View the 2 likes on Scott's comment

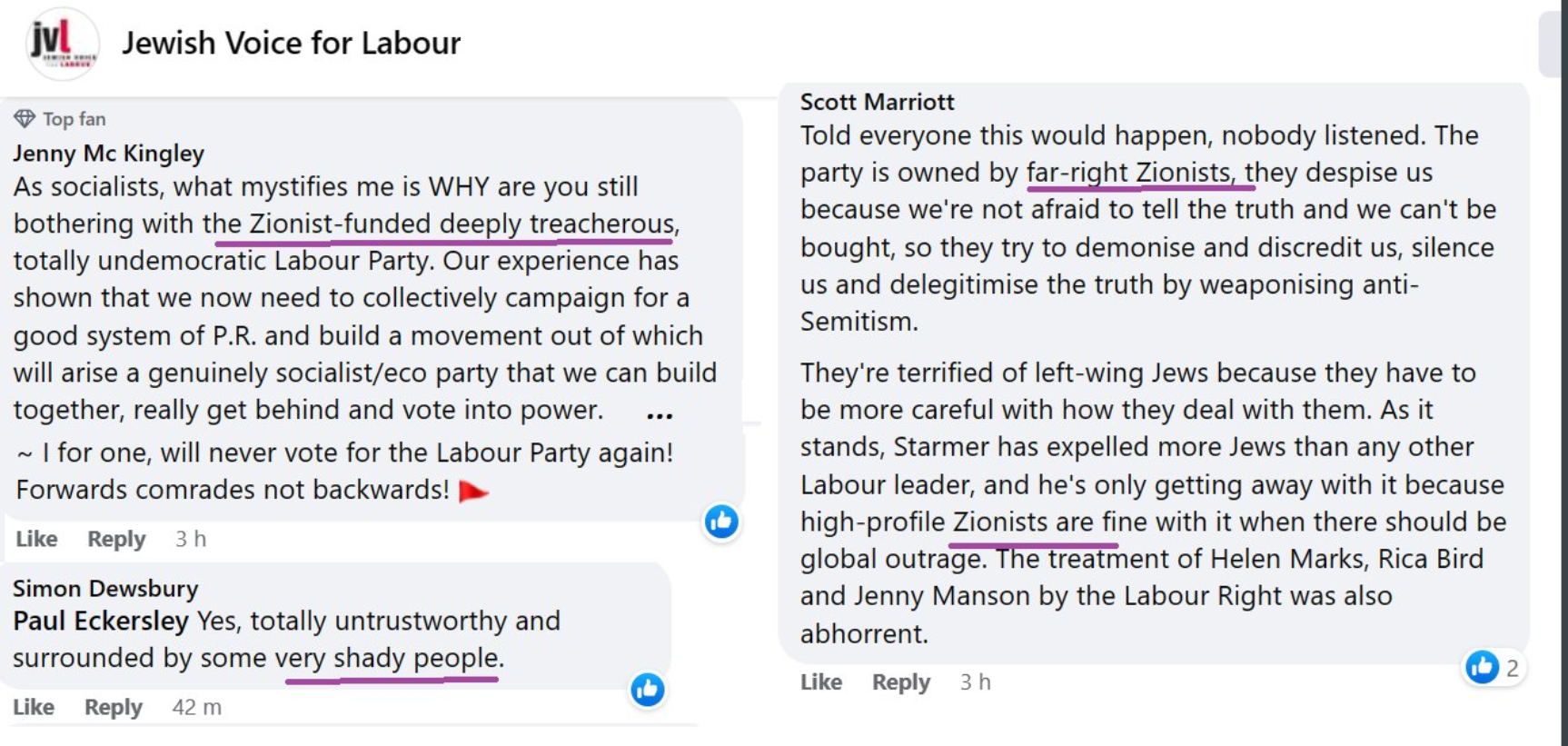(1493, 668)
